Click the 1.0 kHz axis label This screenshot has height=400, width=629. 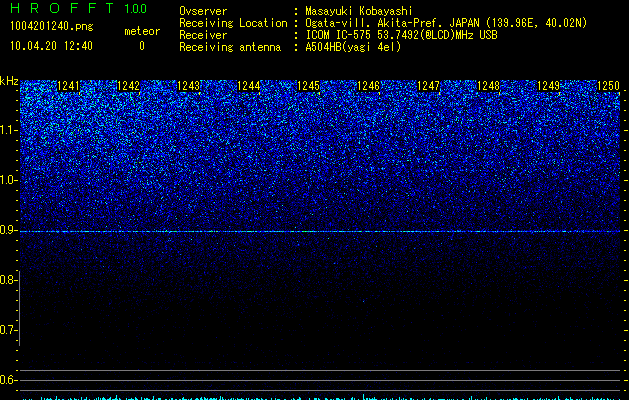coord(8,180)
